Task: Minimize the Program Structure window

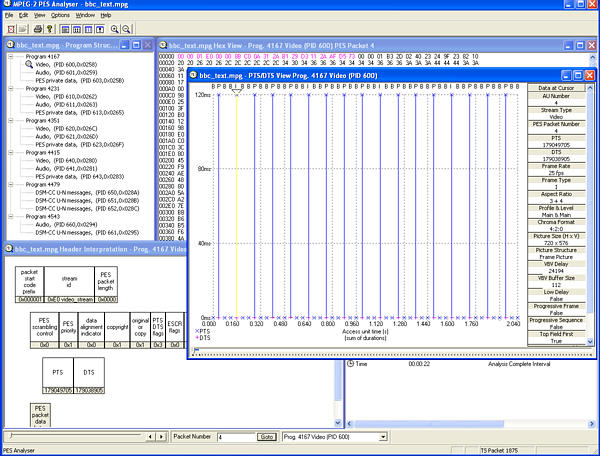Action: pos(124,45)
